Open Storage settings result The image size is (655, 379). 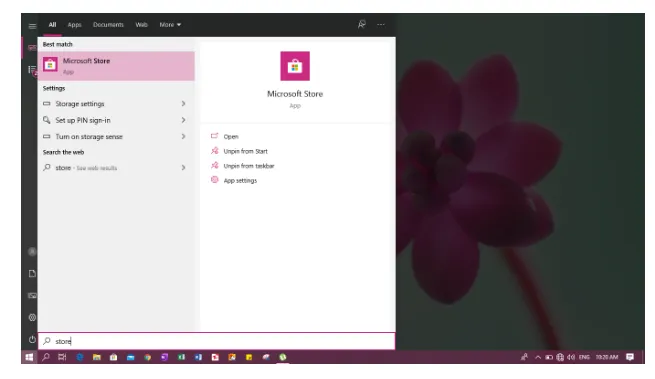tap(116, 104)
